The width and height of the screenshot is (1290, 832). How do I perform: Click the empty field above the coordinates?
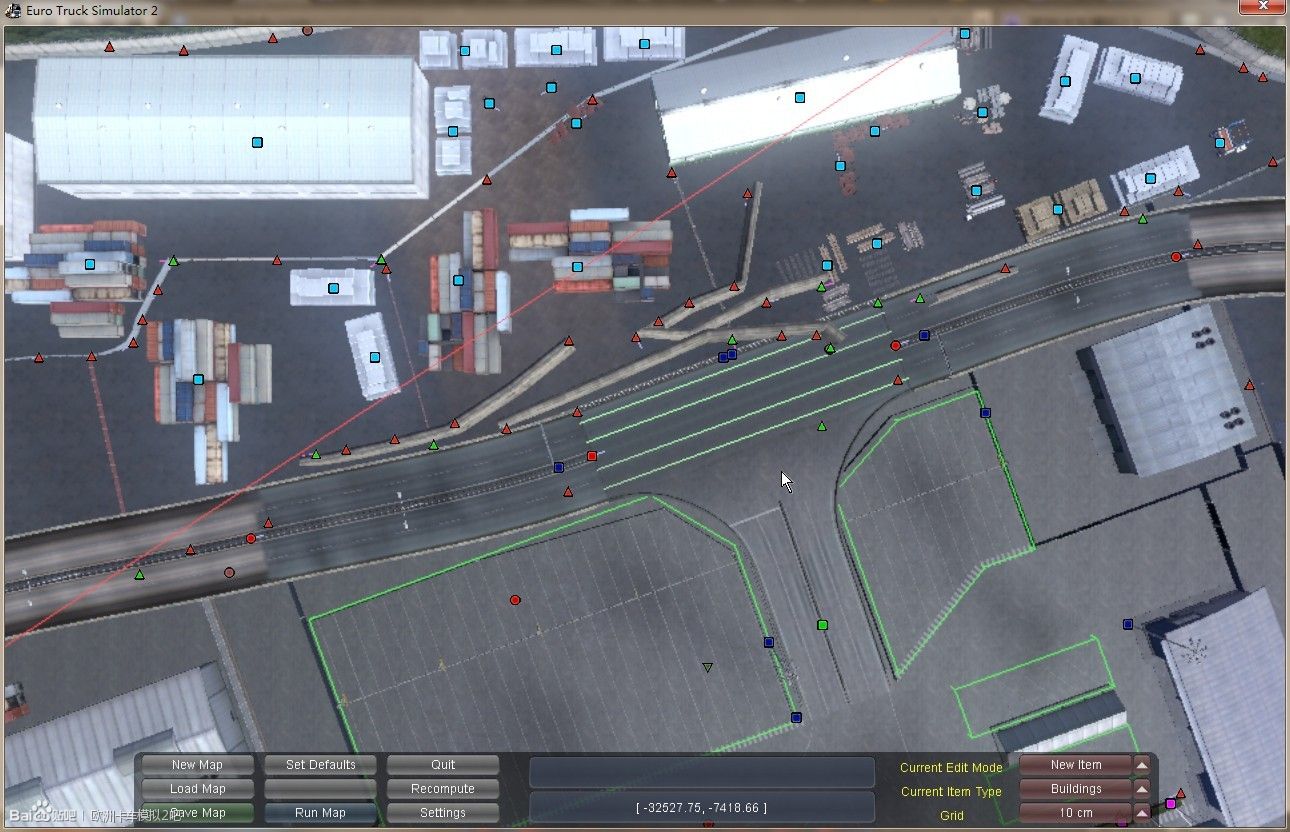[x=701, y=772]
